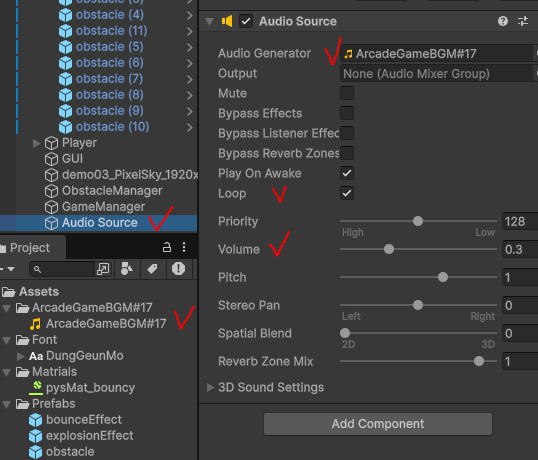
Task: Select obstacle (8) in the hierarchy
Action: click(109, 95)
